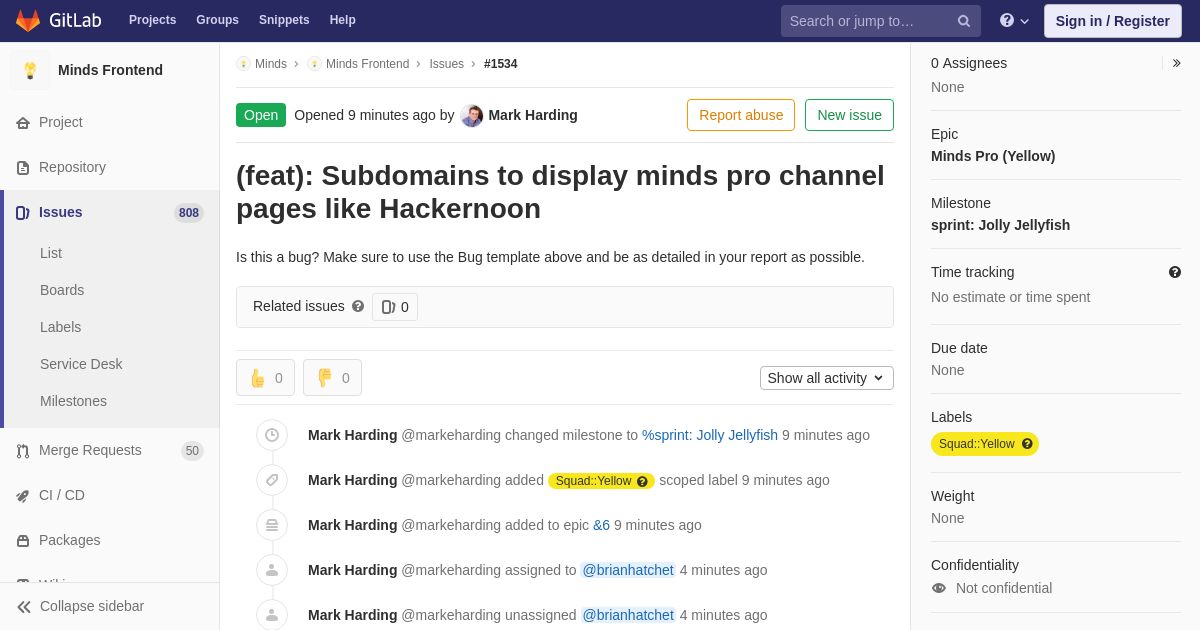Give a thumbs up reaction
This screenshot has height=630, width=1200.
(265, 378)
